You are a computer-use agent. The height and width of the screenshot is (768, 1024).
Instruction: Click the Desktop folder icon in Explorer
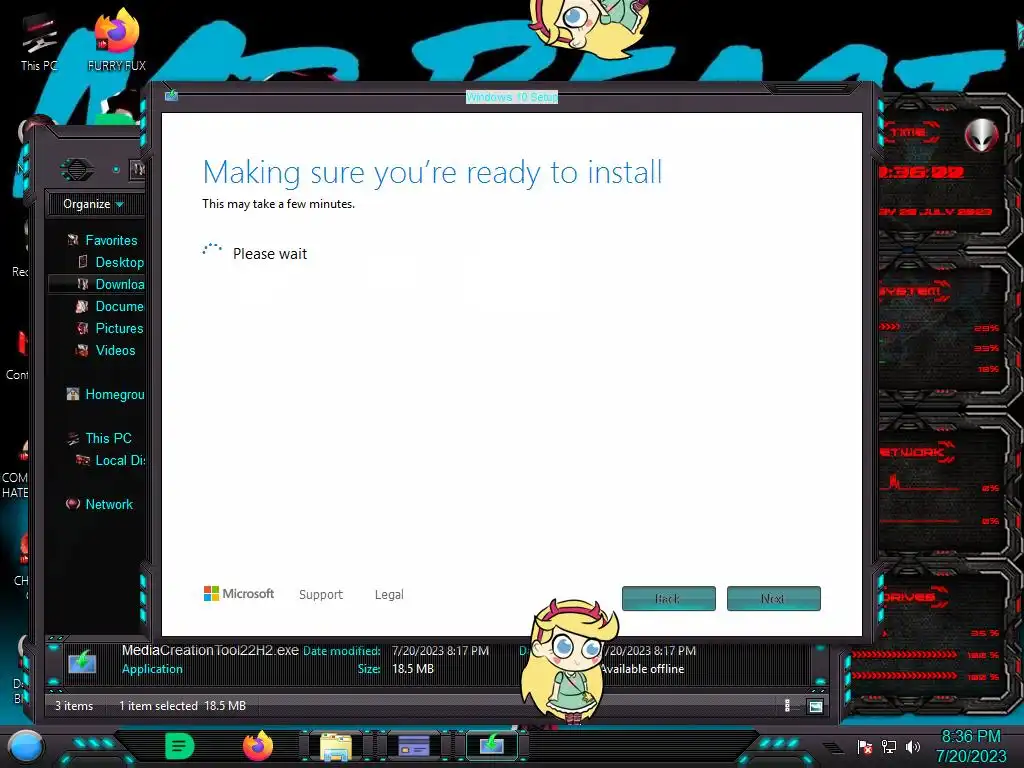82,262
